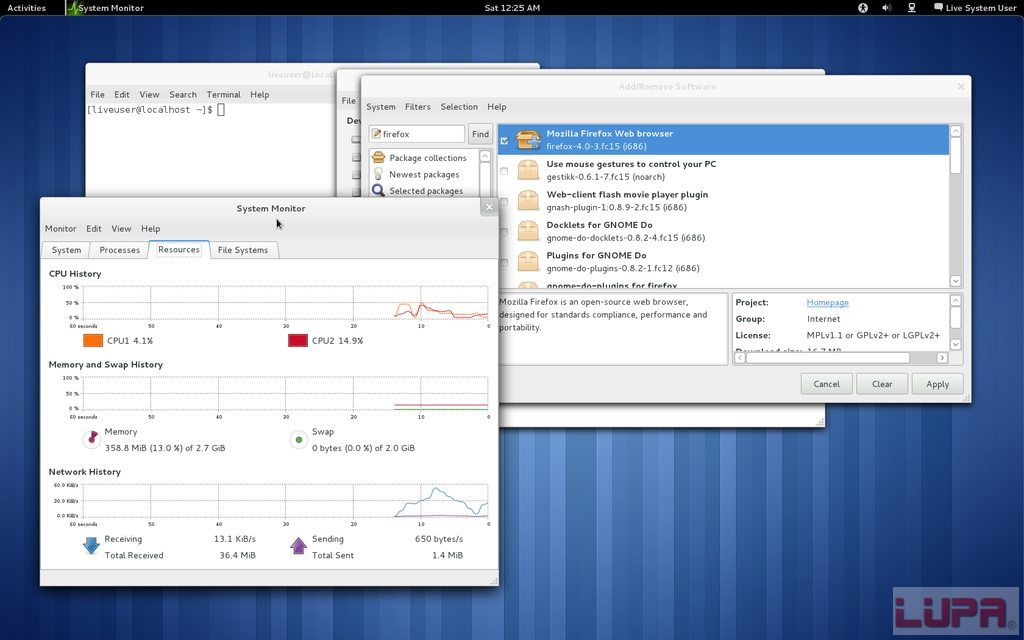
Task: Click the blue Receiving arrow icon
Action: [91, 545]
